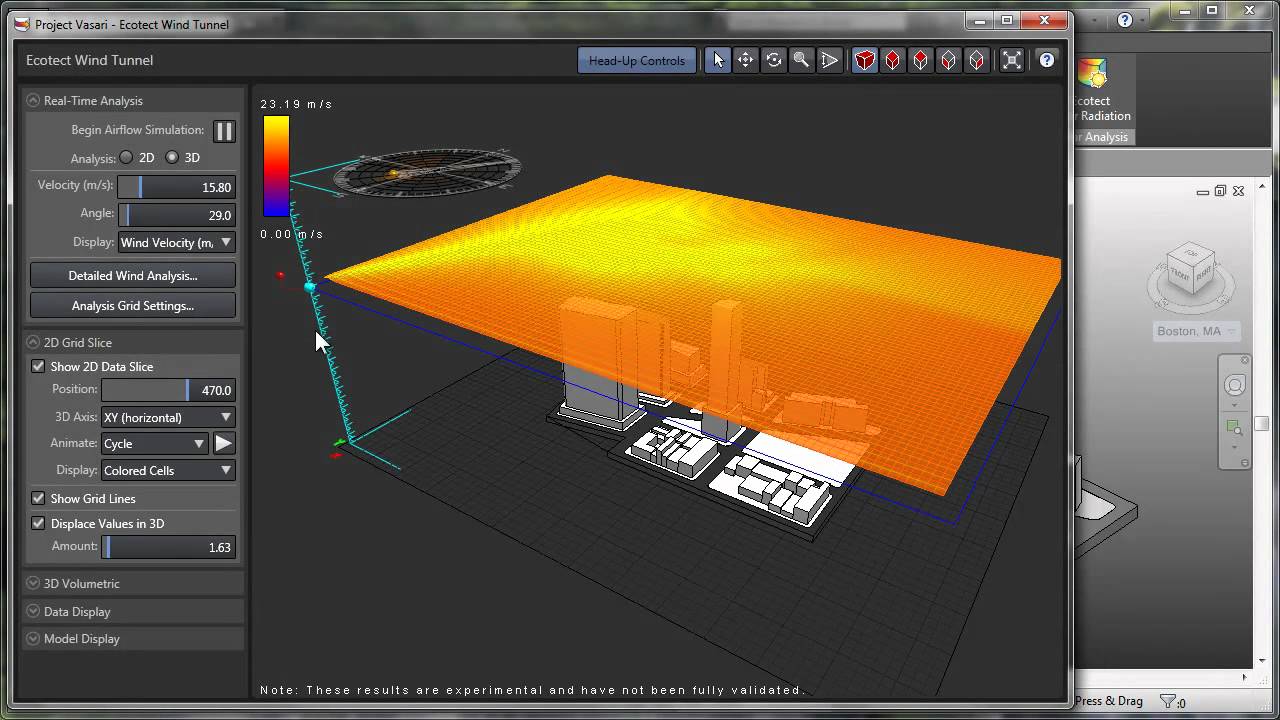Open Head-Up Controls
The width and height of the screenshot is (1280, 720).
[637, 59]
